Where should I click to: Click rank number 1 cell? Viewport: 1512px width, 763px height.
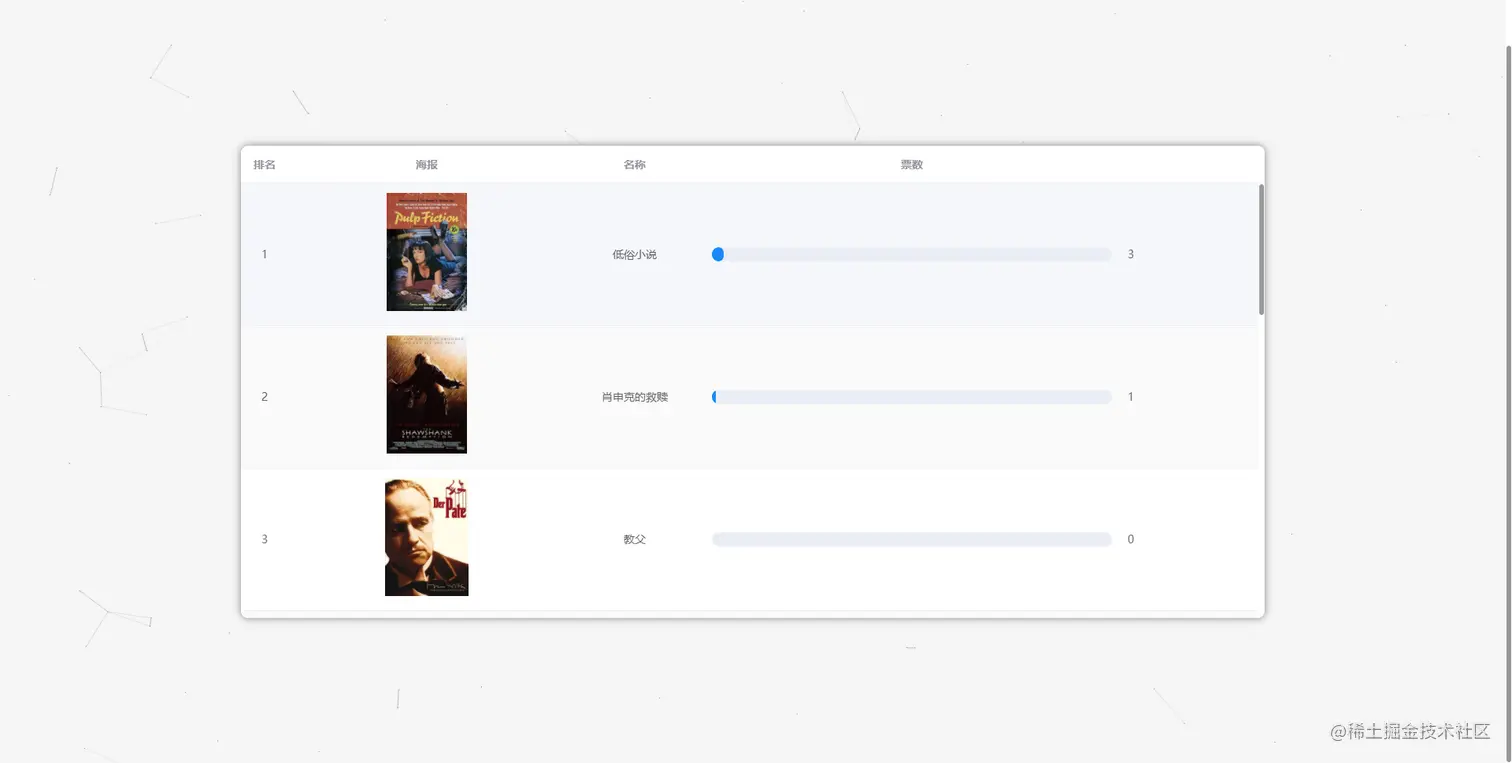click(264, 254)
